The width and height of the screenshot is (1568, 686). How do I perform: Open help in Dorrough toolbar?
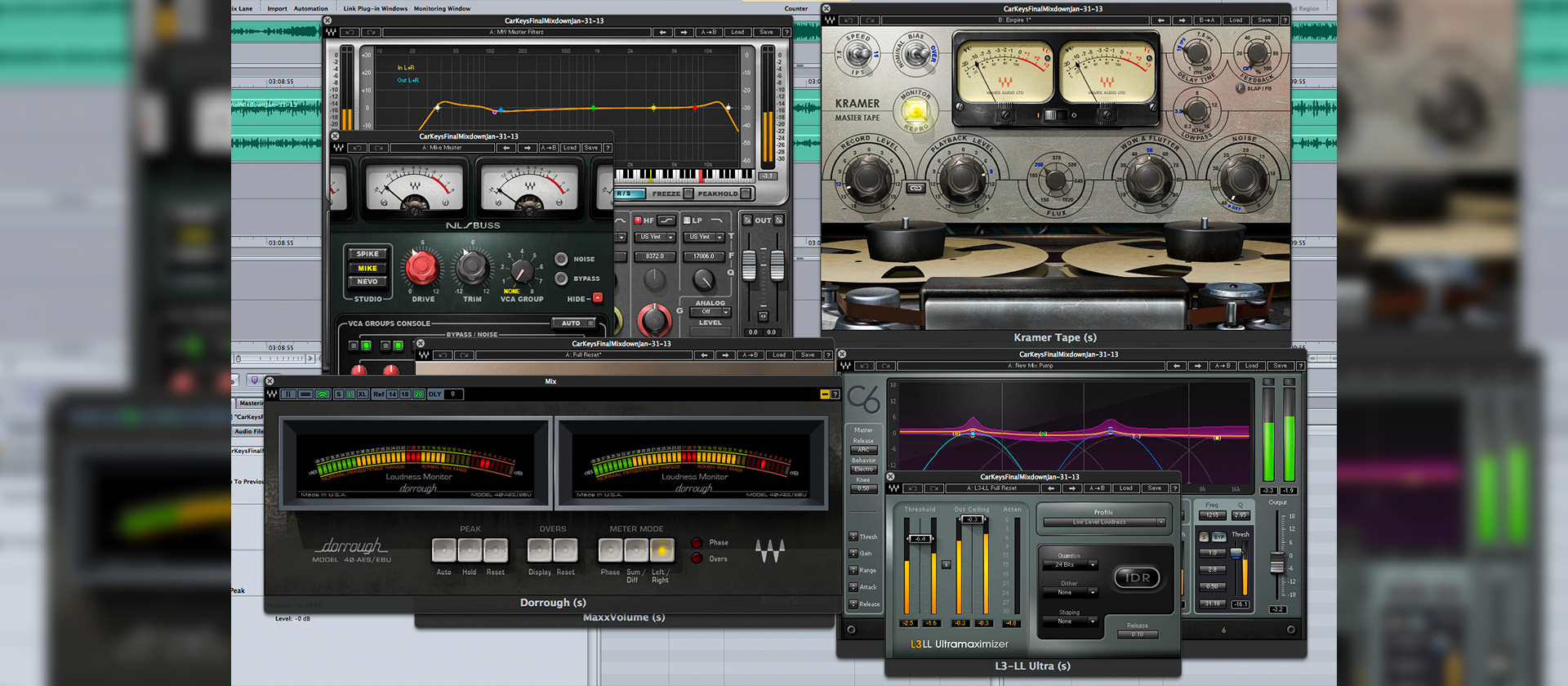coord(835,394)
